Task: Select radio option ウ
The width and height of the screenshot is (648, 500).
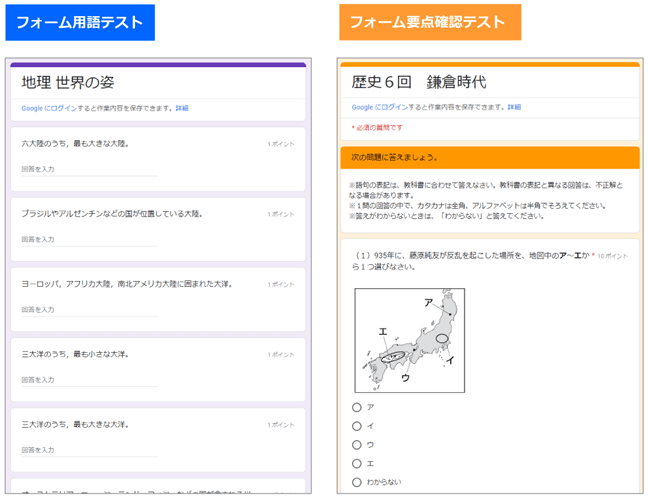Action: (x=357, y=445)
